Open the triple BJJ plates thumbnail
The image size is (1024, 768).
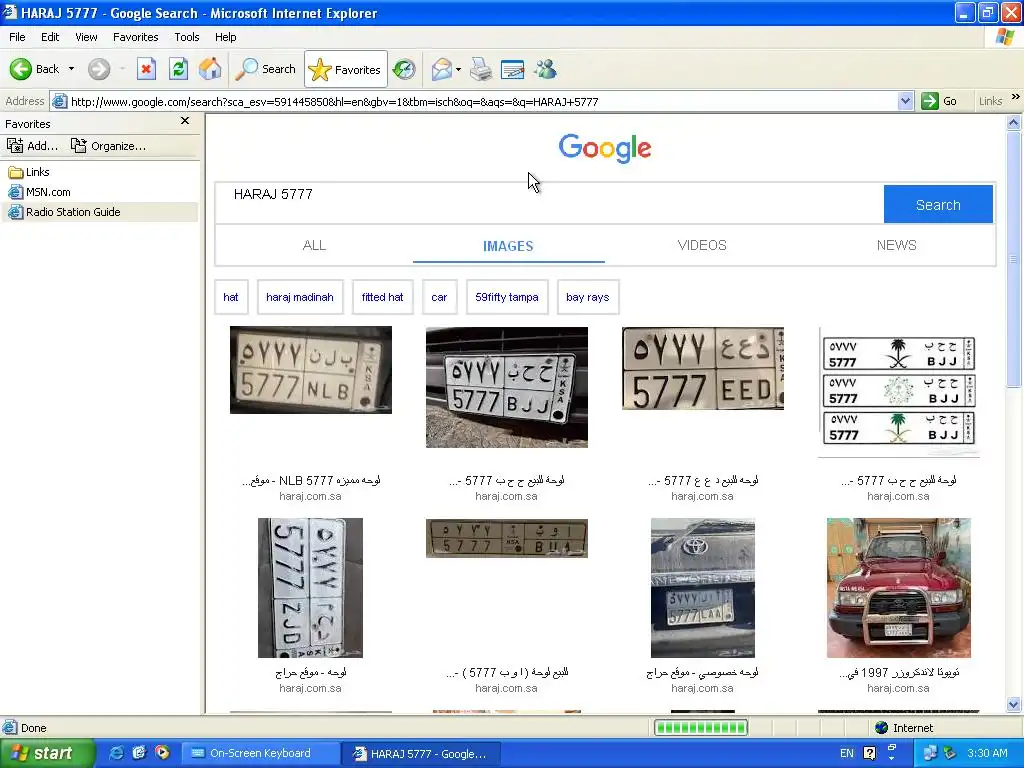[x=899, y=391]
